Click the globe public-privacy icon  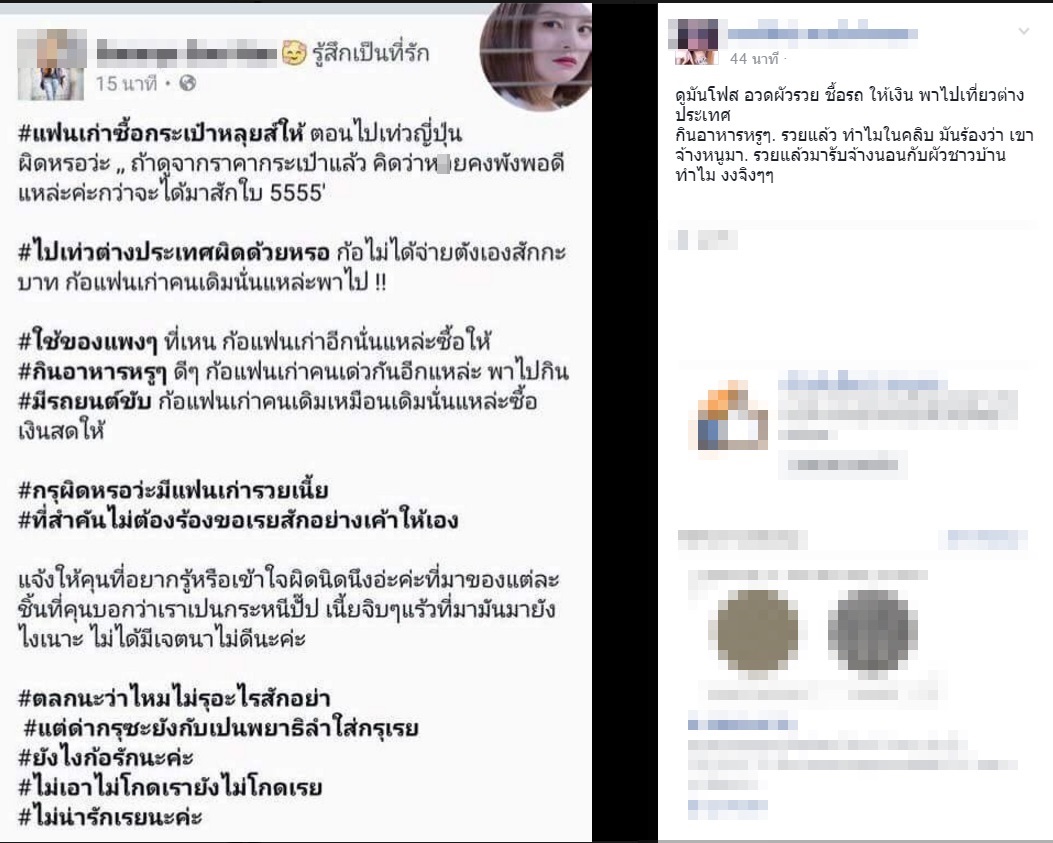(188, 83)
